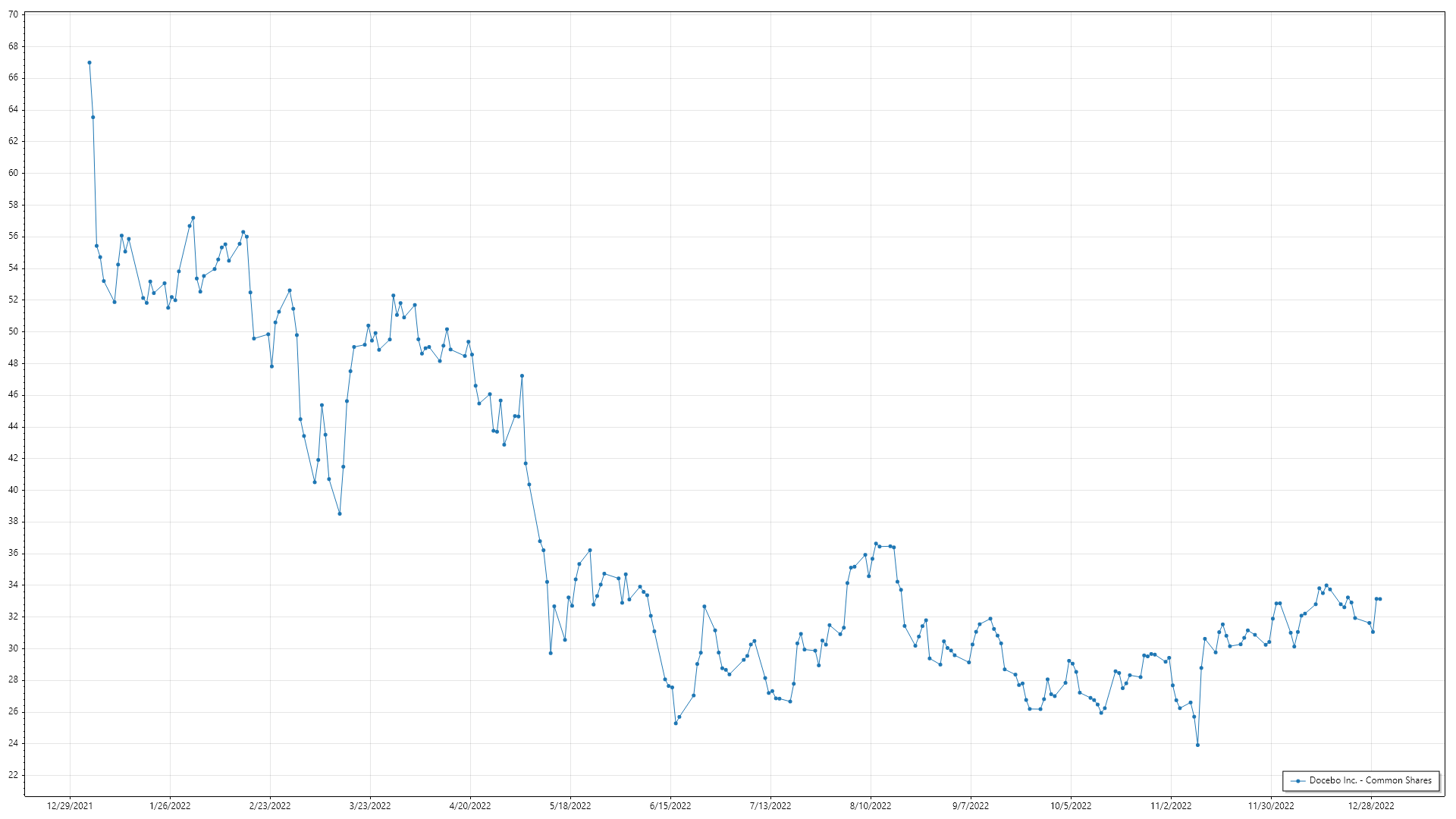Click the June trough point near 25.3
Viewport: 1456px width, 819px height.
click(676, 723)
